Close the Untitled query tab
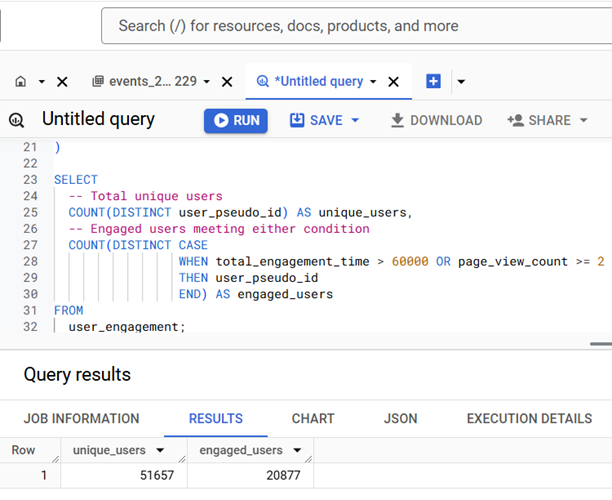 (x=393, y=82)
